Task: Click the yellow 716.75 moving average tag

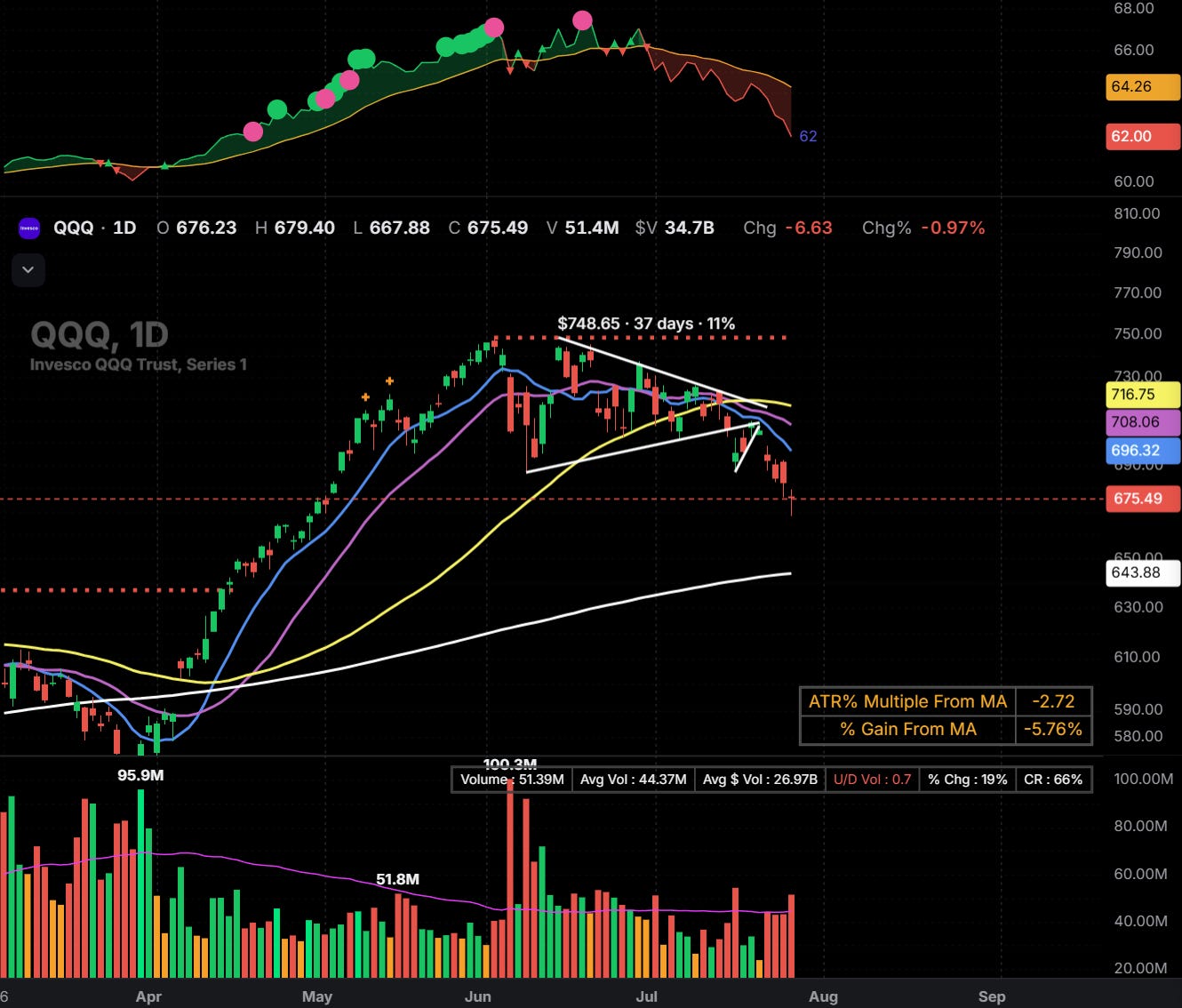Action: click(x=1143, y=394)
